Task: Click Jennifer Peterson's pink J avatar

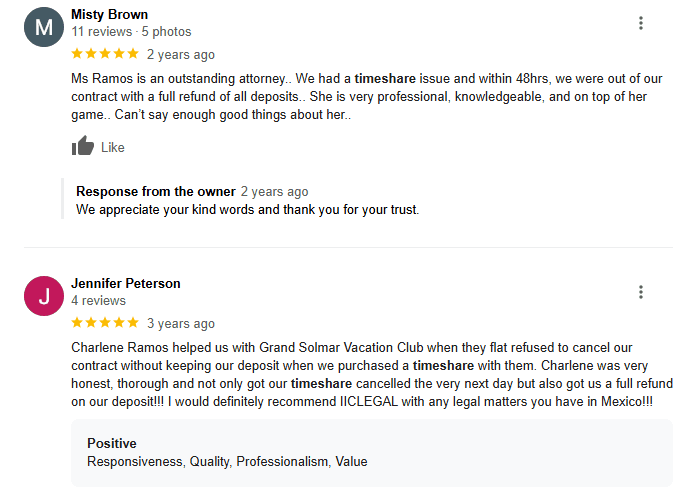Action: point(43,296)
